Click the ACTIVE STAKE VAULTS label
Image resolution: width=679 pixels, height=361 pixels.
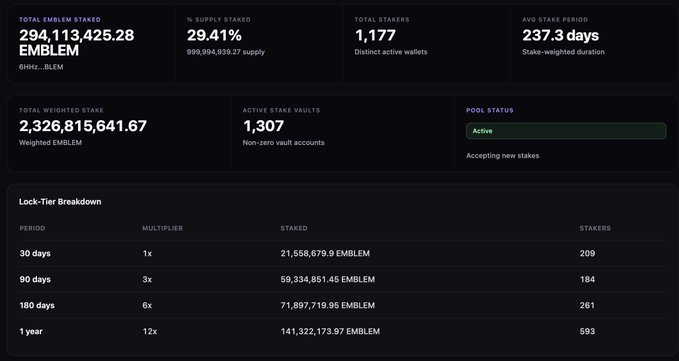pos(281,110)
